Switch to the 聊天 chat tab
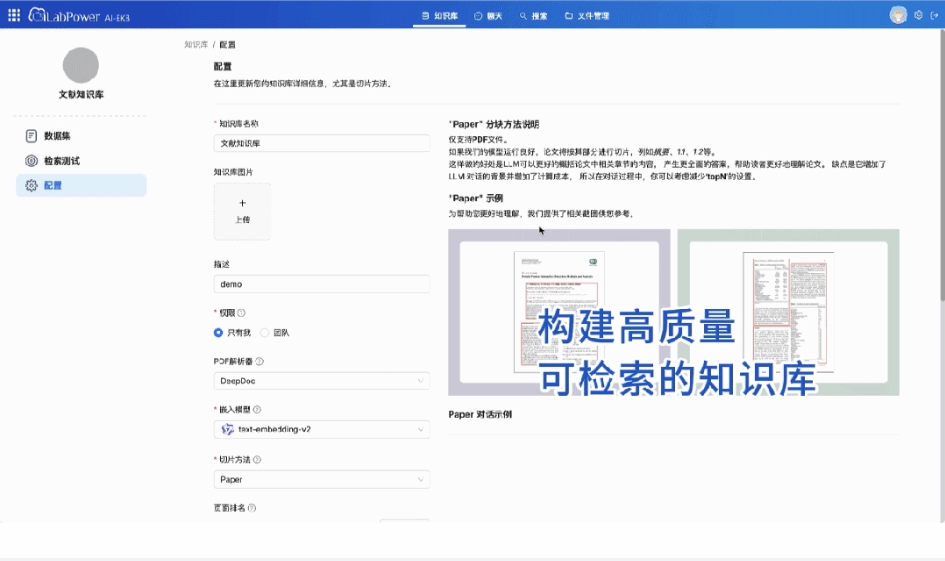The width and height of the screenshot is (945, 561). point(488,16)
